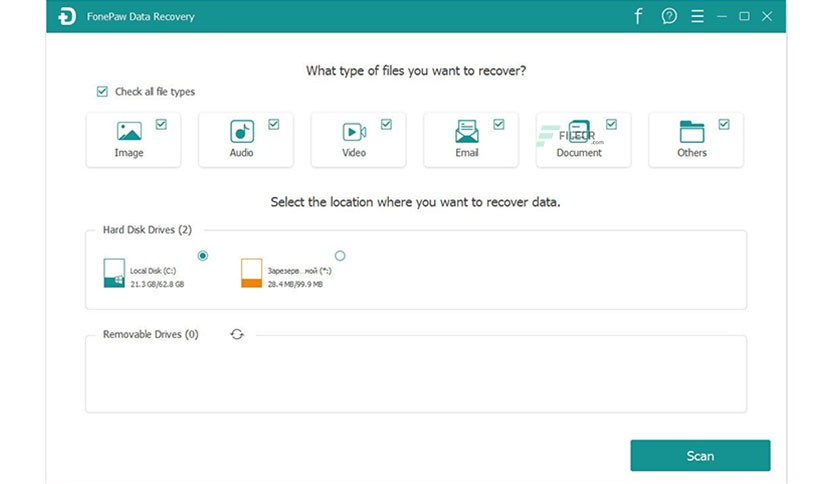Select the Document file type icon
This screenshot has width=836, height=484.
click(579, 131)
